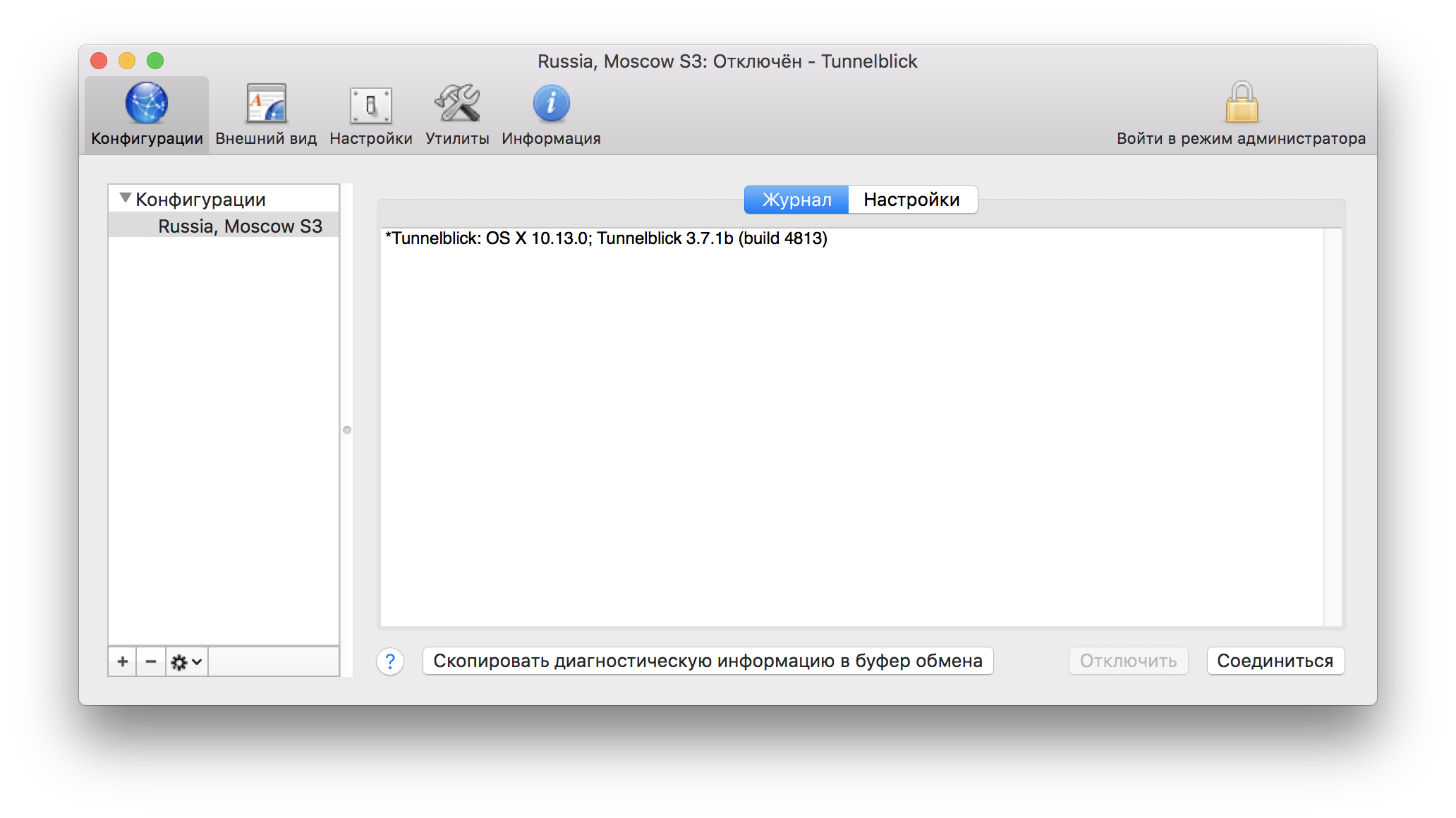Open the Конфигурации toolbar pane

pyautogui.click(x=147, y=115)
